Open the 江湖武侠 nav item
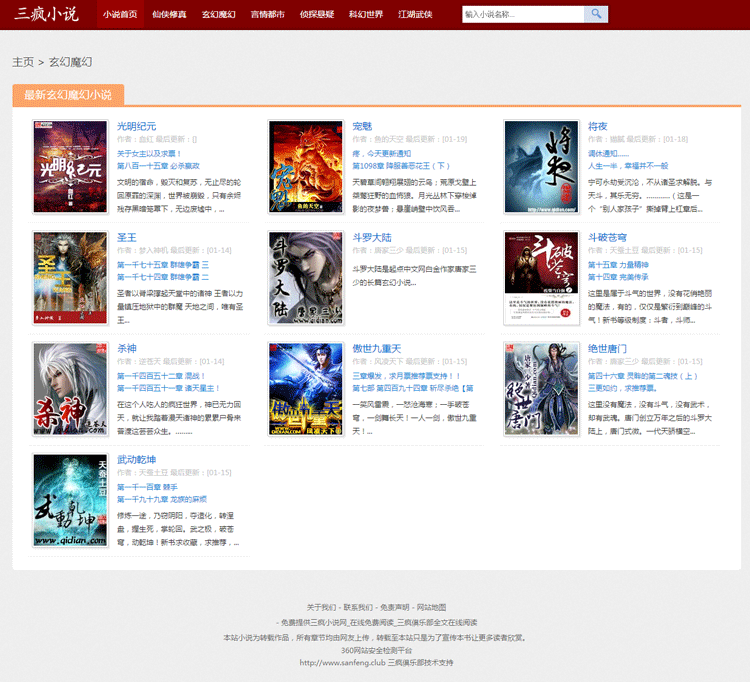The width and height of the screenshot is (750, 682). pyautogui.click(x=415, y=14)
